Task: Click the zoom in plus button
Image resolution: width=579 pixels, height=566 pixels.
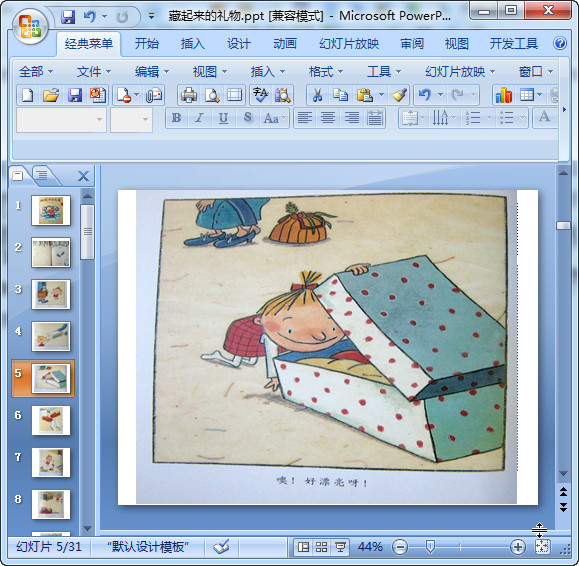Action: point(517,547)
